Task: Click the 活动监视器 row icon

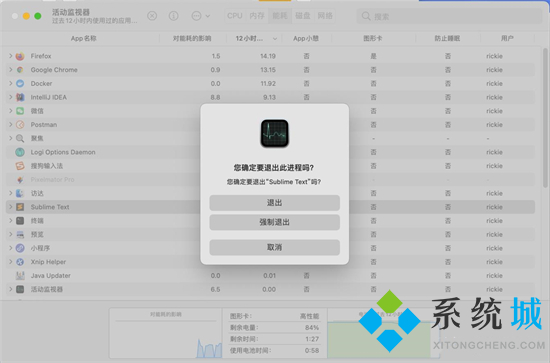Action: pyautogui.click(x=20, y=289)
